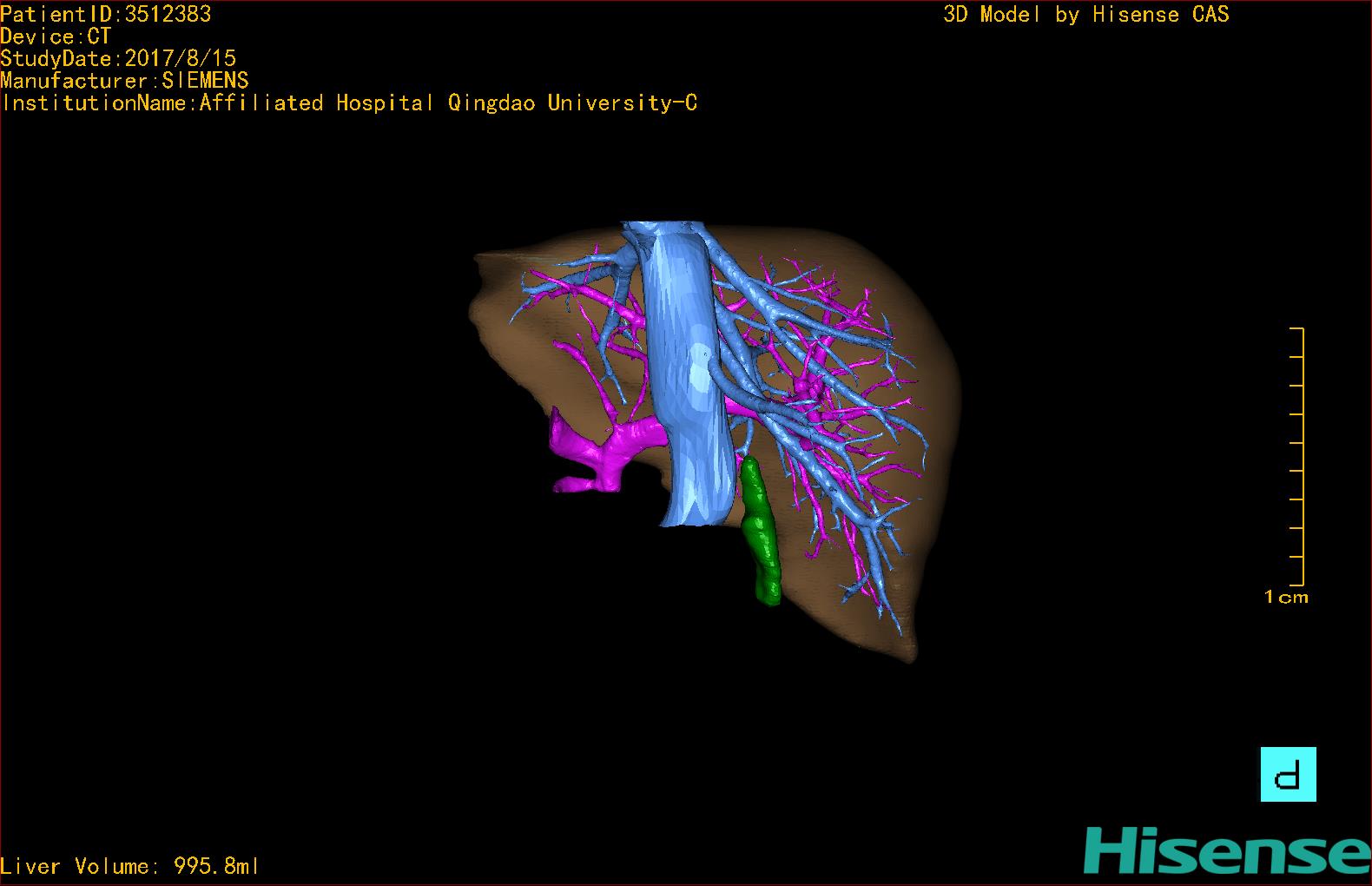Click the 'InstitutionName:Affiliated Hospital Qingdao University-C' text
Screen dimensions: 1372x886
[x=349, y=102]
